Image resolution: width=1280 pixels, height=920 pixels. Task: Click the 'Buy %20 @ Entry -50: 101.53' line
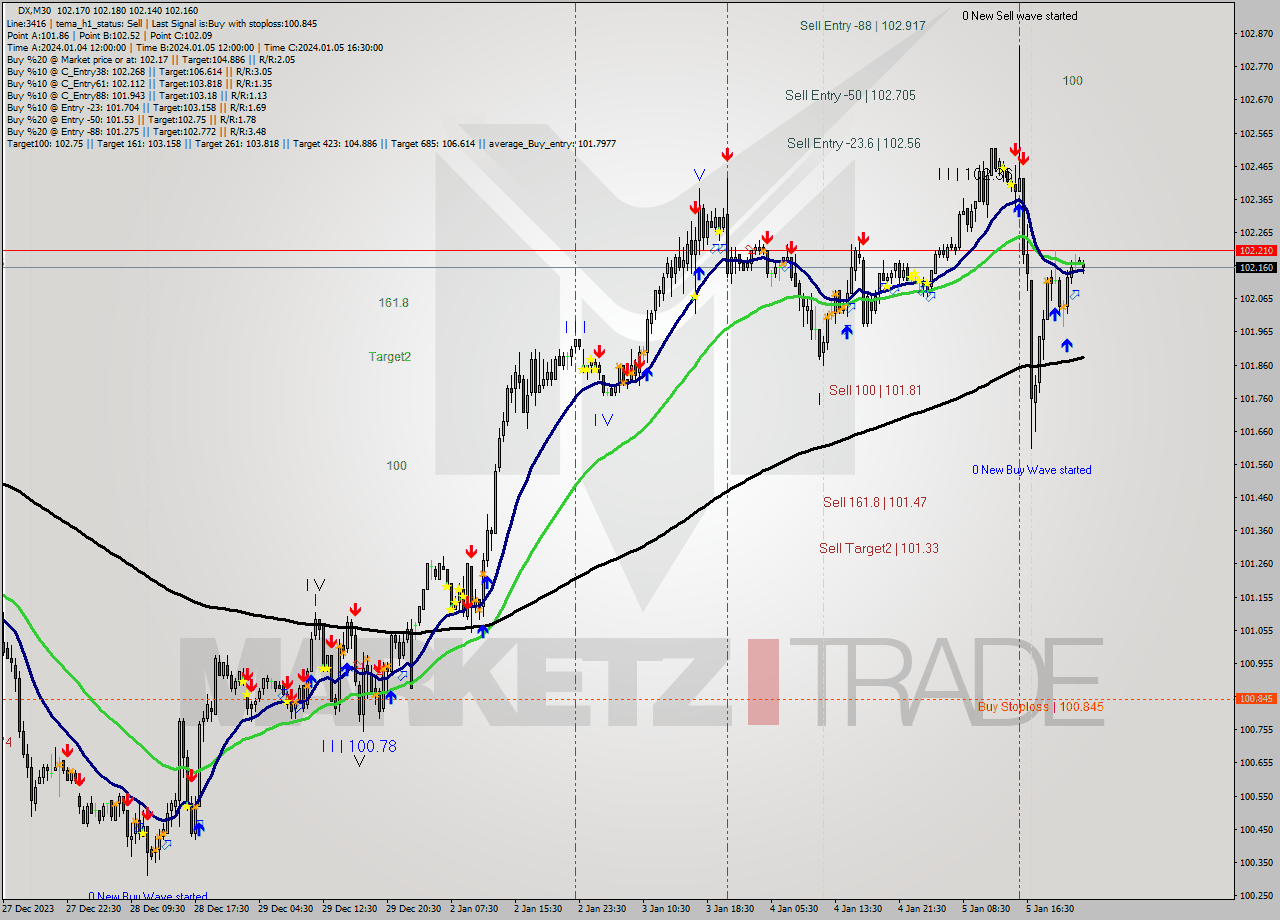point(131,119)
